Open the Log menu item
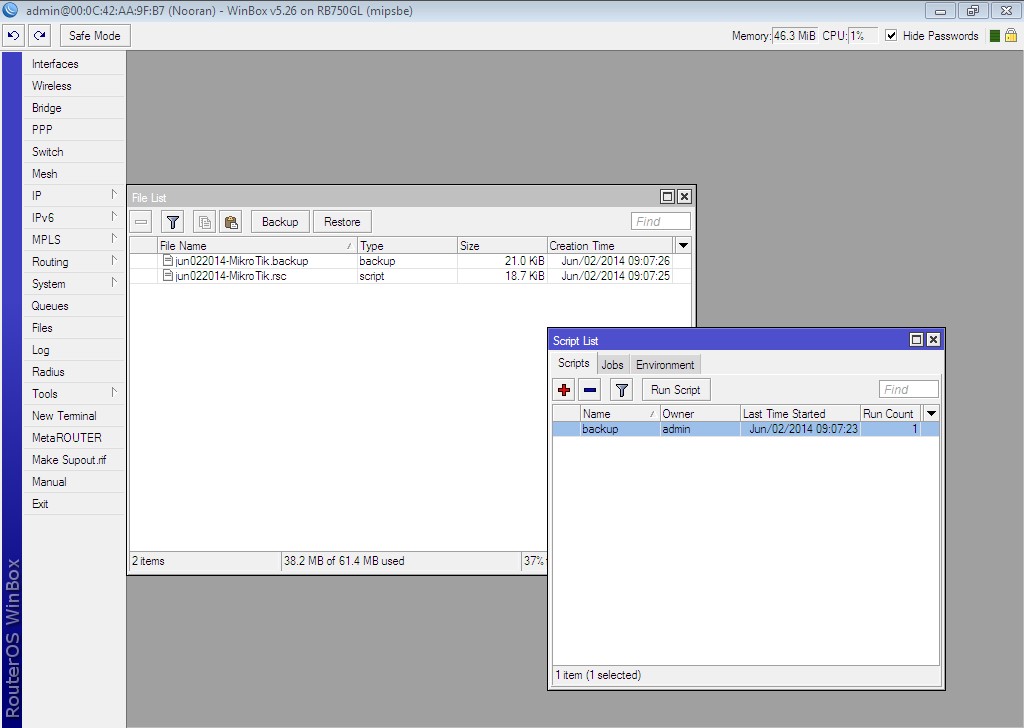The image size is (1024, 728). tap(74, 350)
